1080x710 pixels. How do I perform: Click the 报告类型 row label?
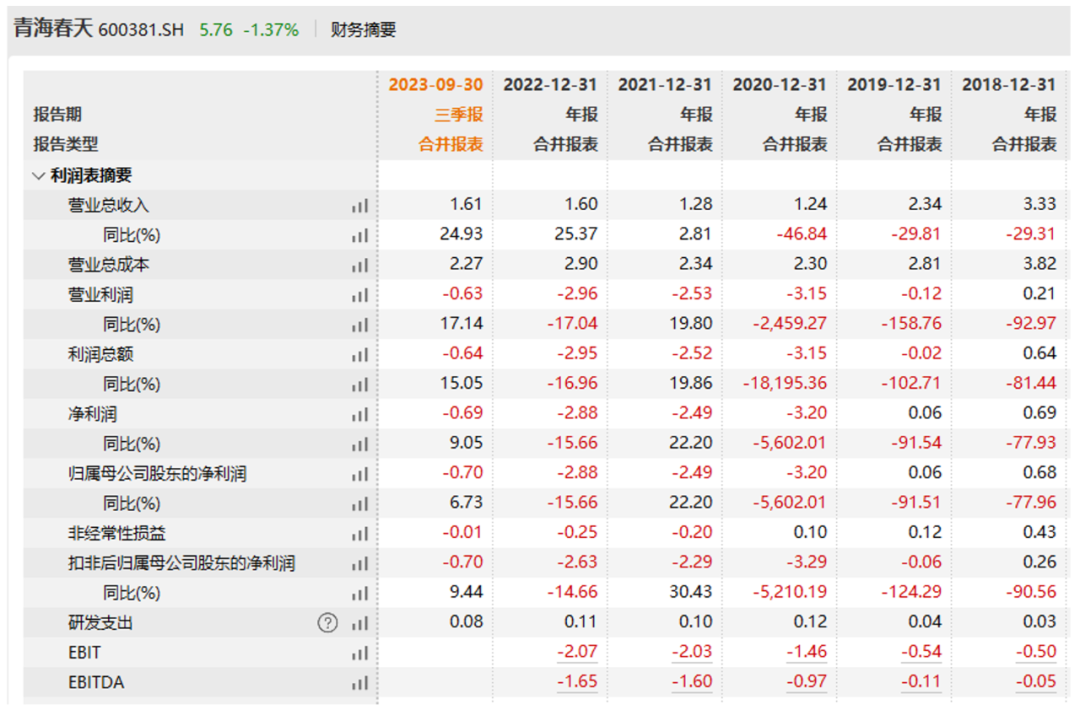point(65,144)
